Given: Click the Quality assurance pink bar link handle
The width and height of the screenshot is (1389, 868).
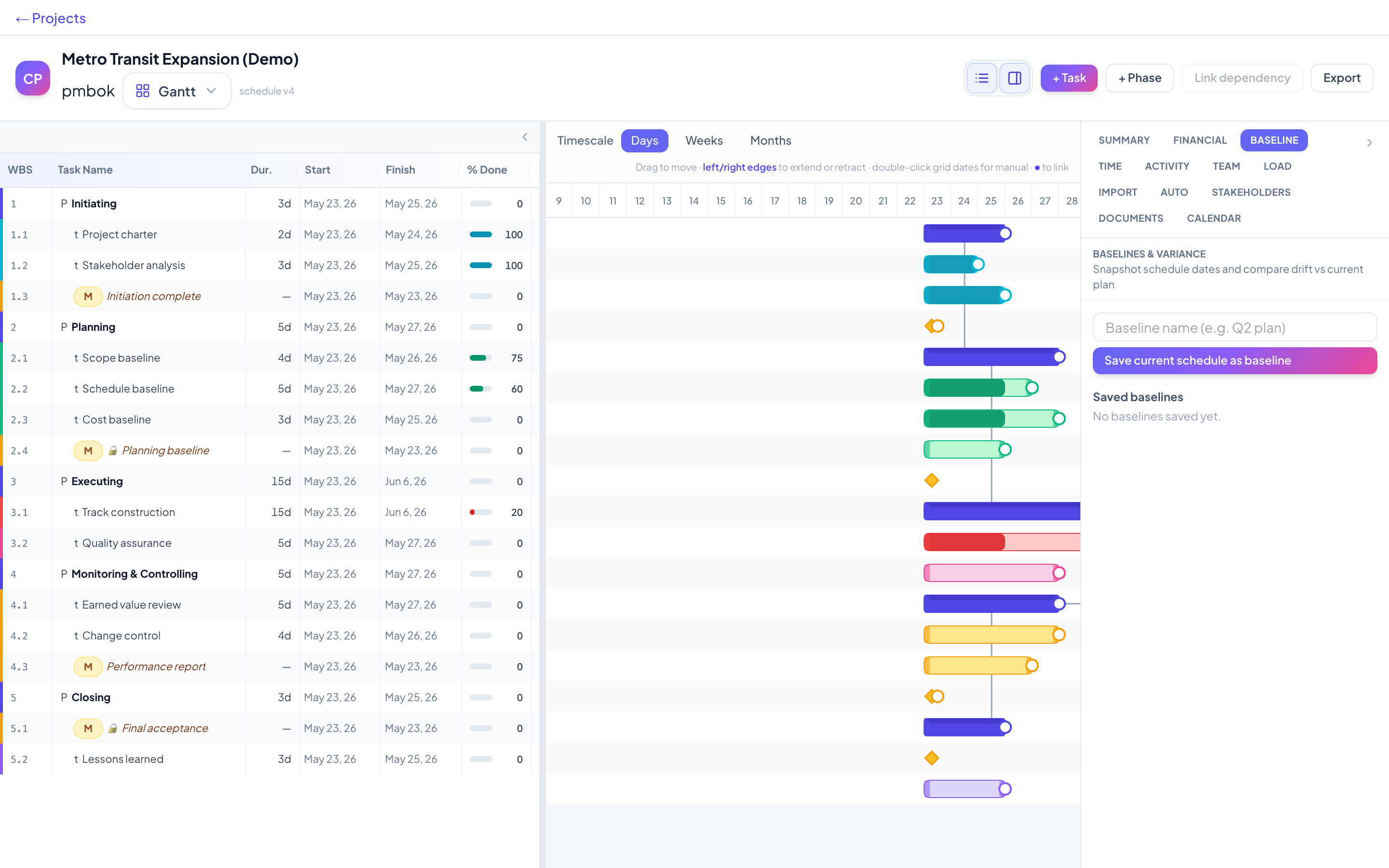Looking at the screenshot, I should [x=1059, y=573].
